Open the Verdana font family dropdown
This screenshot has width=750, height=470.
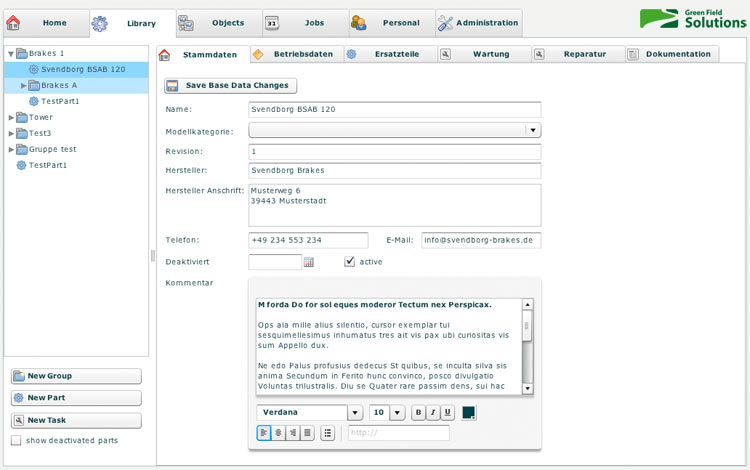click(354, 412)
